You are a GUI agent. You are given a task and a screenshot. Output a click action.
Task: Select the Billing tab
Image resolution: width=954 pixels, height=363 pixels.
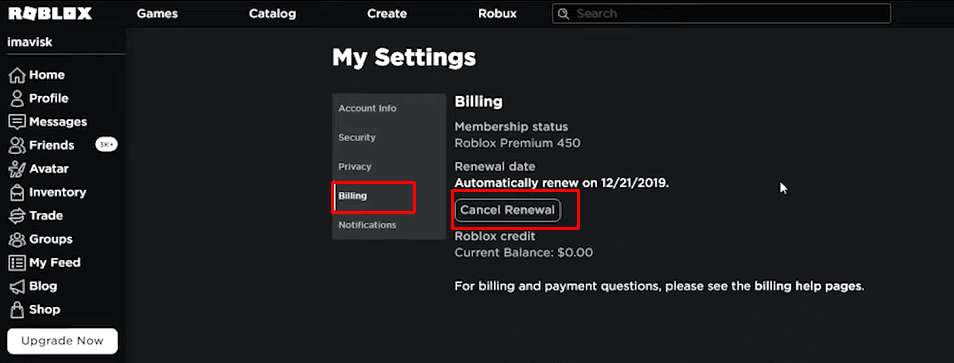(389, 196)
